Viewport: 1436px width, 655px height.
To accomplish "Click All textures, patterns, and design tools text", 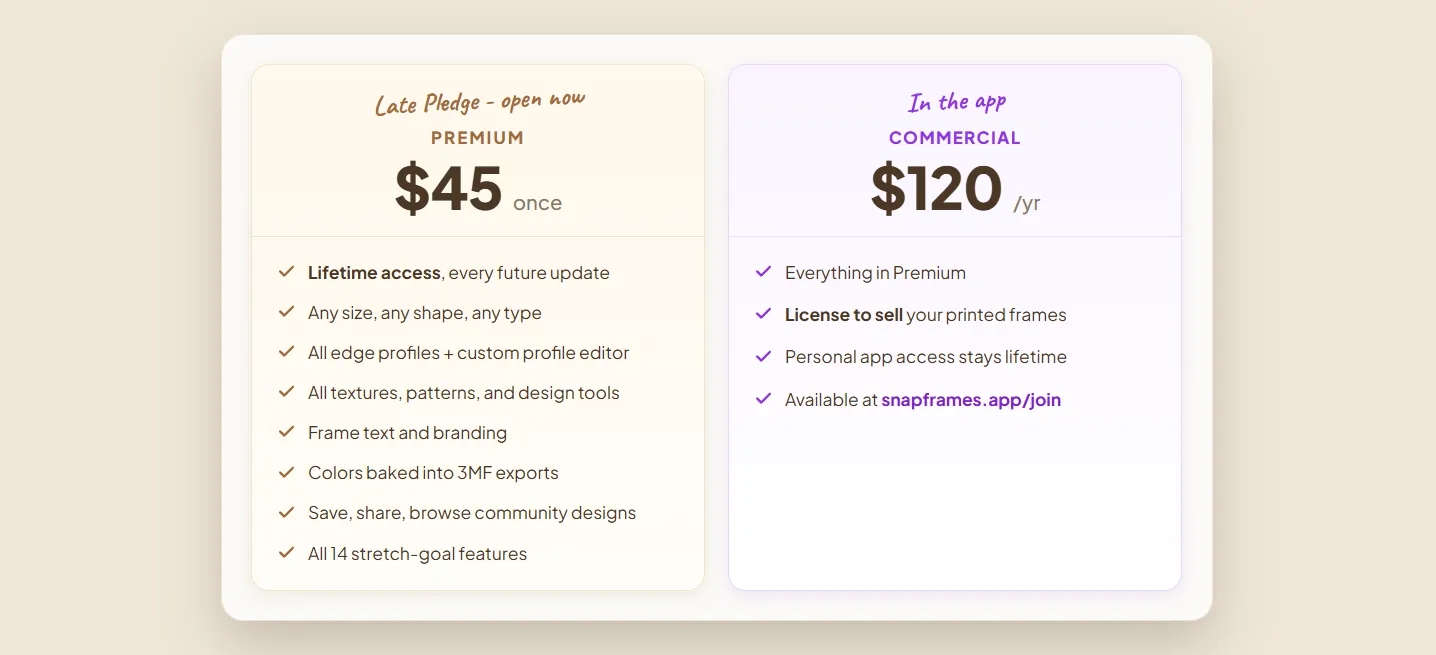I will (464, 393).
